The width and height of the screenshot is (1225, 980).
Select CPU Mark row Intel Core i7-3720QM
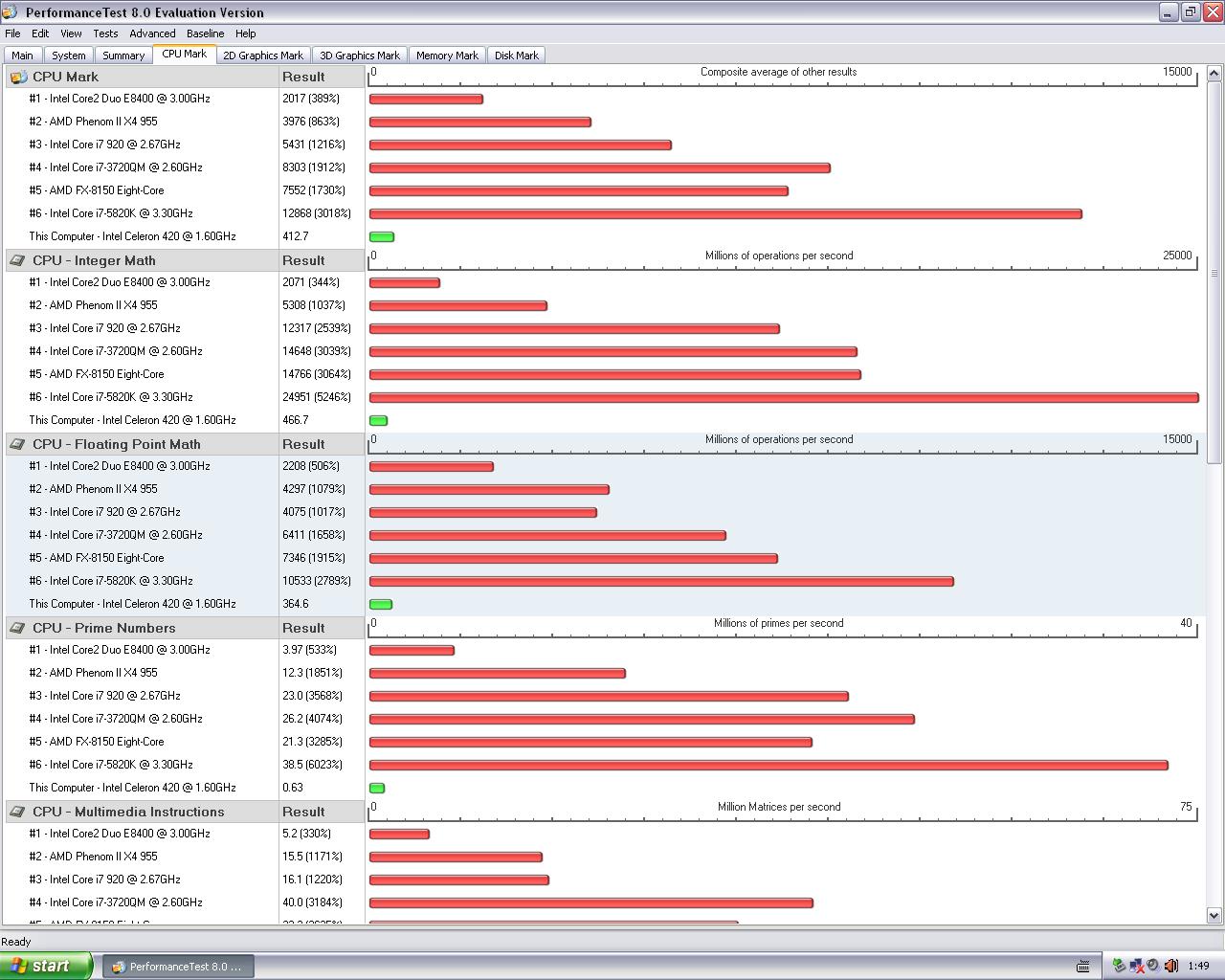click(116, 167)
